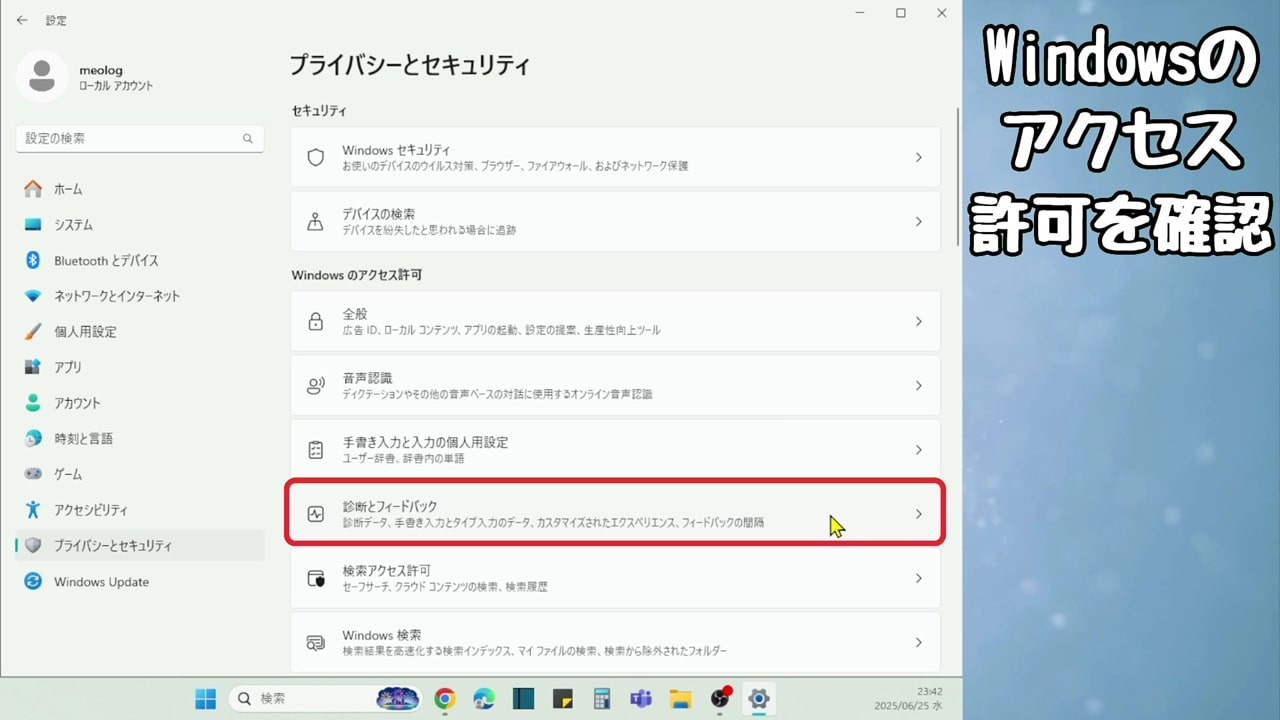Click the アプリ icon in sidebar
The image size is (1280, 720).
33,367
